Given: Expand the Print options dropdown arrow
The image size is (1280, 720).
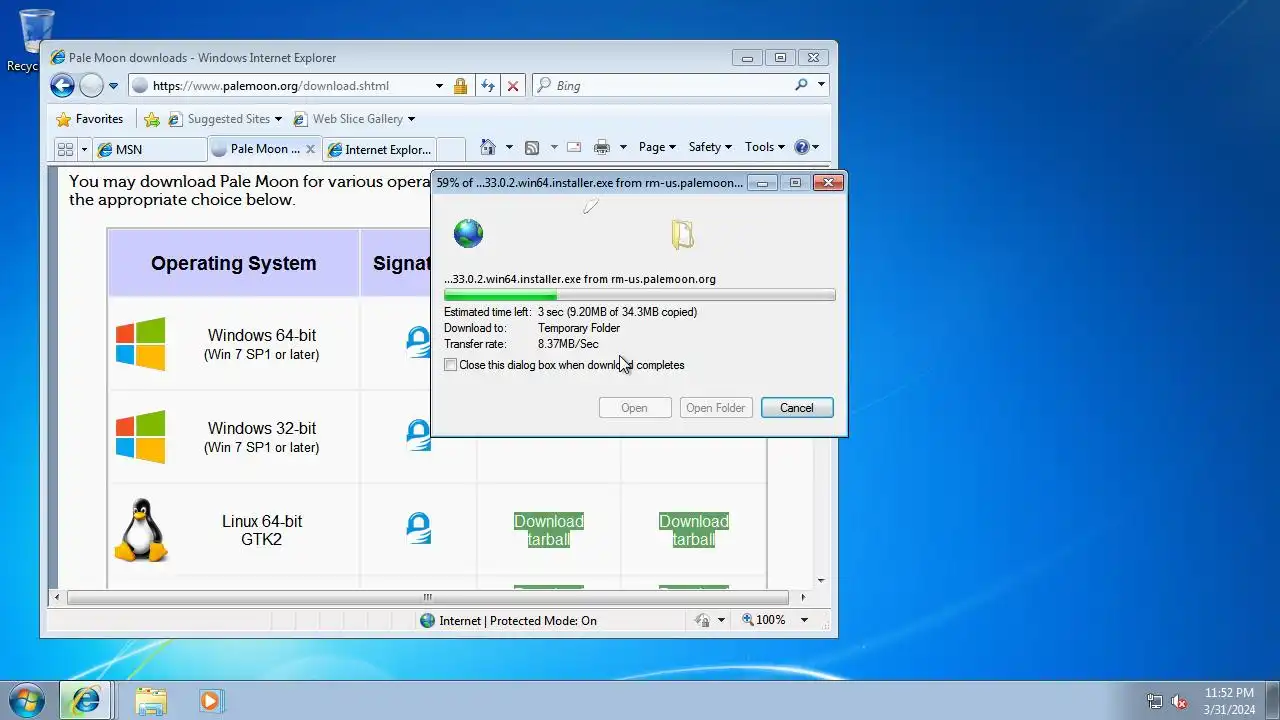Looking at the screenshot, I should coord(623,147).
